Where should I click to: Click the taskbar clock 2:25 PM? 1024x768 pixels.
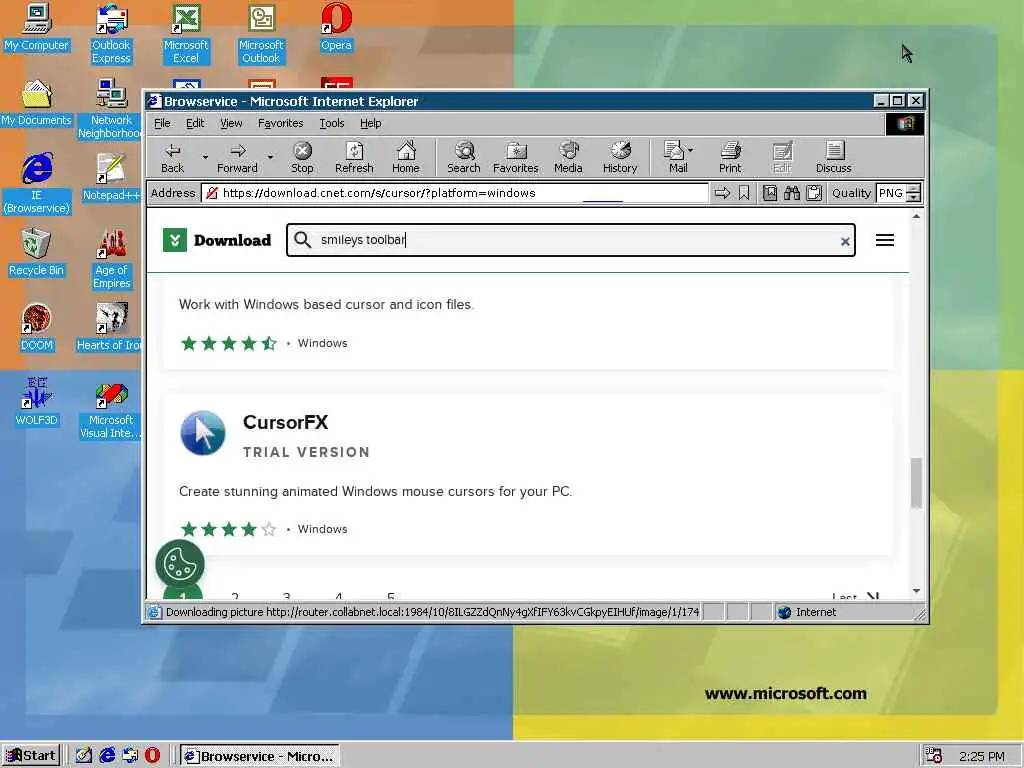click(x=982, y=756)
